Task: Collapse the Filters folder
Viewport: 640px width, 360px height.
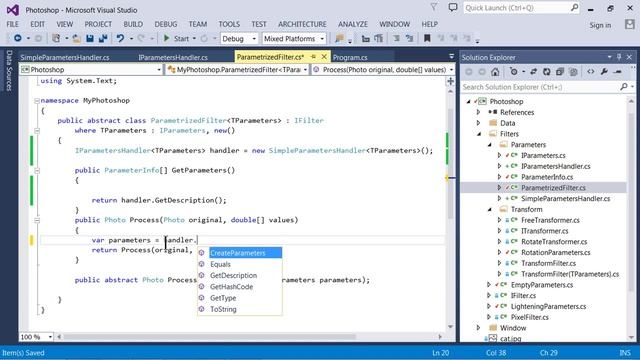Action: pyautogui.click(x=479, y=134)
